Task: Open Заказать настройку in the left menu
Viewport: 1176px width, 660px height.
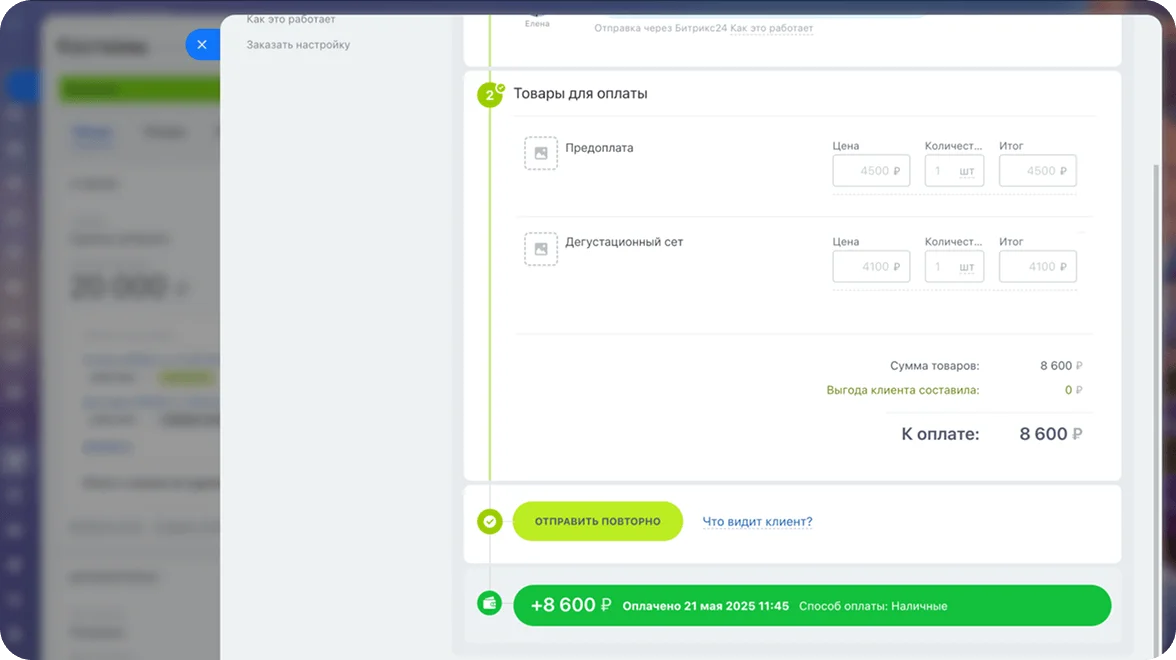Action: tap(298, 45)
